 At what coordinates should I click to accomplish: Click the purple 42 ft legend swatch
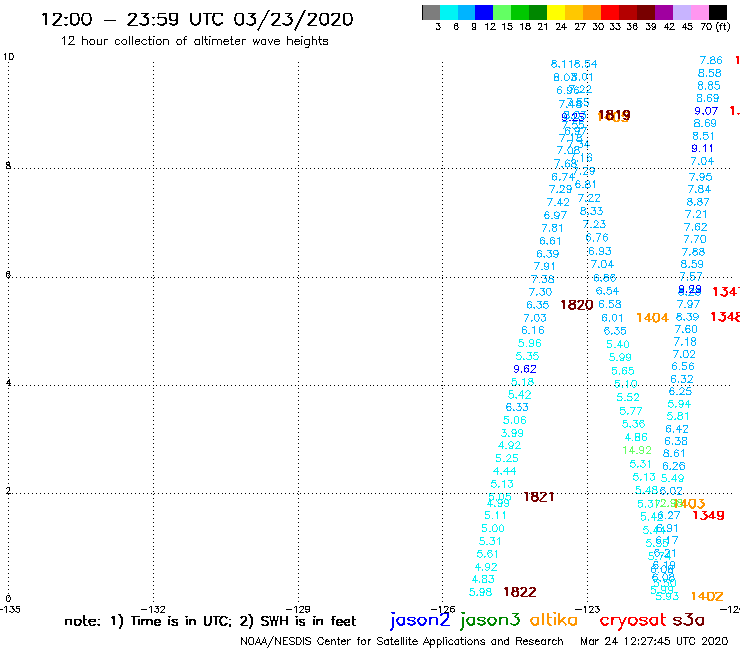(x=664, y=12)
